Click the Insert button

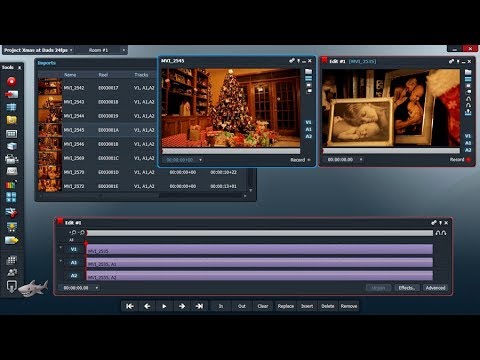307,306
